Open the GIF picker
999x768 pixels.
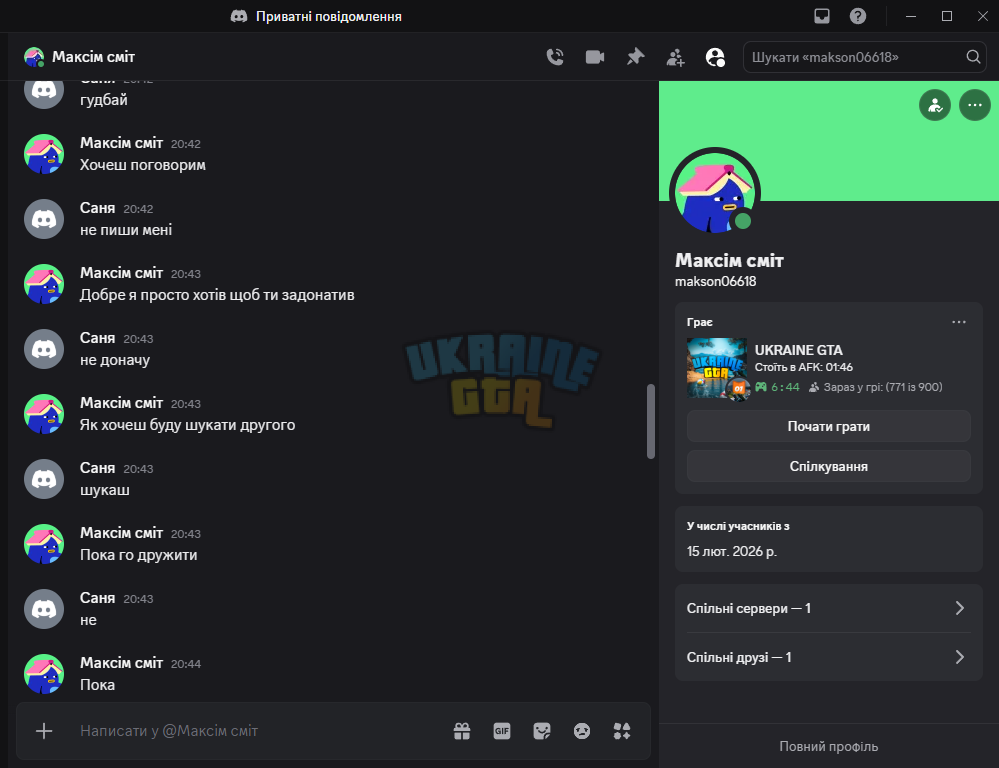point(502,731)
